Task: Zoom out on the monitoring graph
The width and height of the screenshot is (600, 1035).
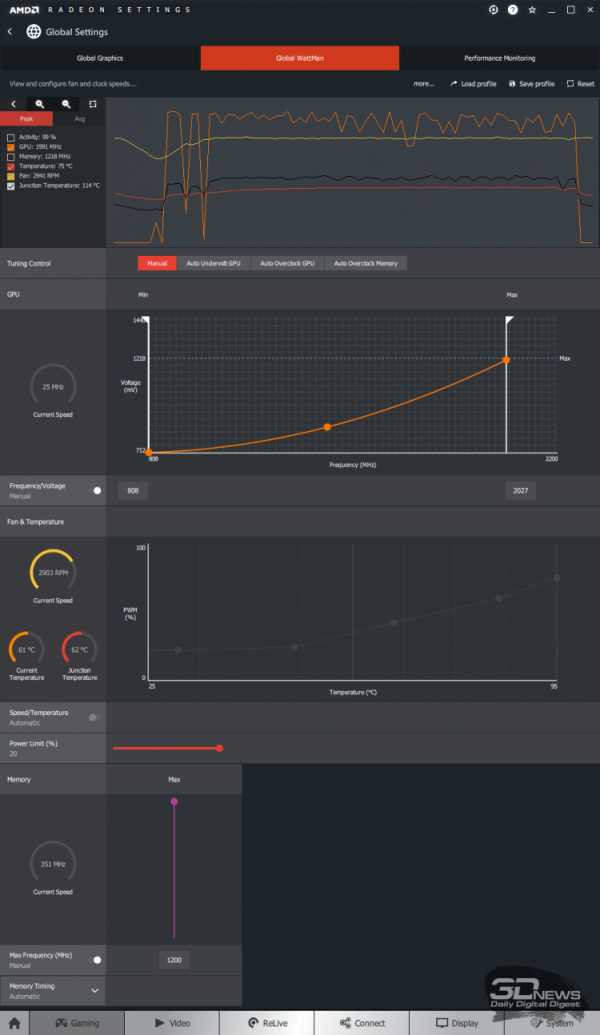Action: [x=66, y=104]
